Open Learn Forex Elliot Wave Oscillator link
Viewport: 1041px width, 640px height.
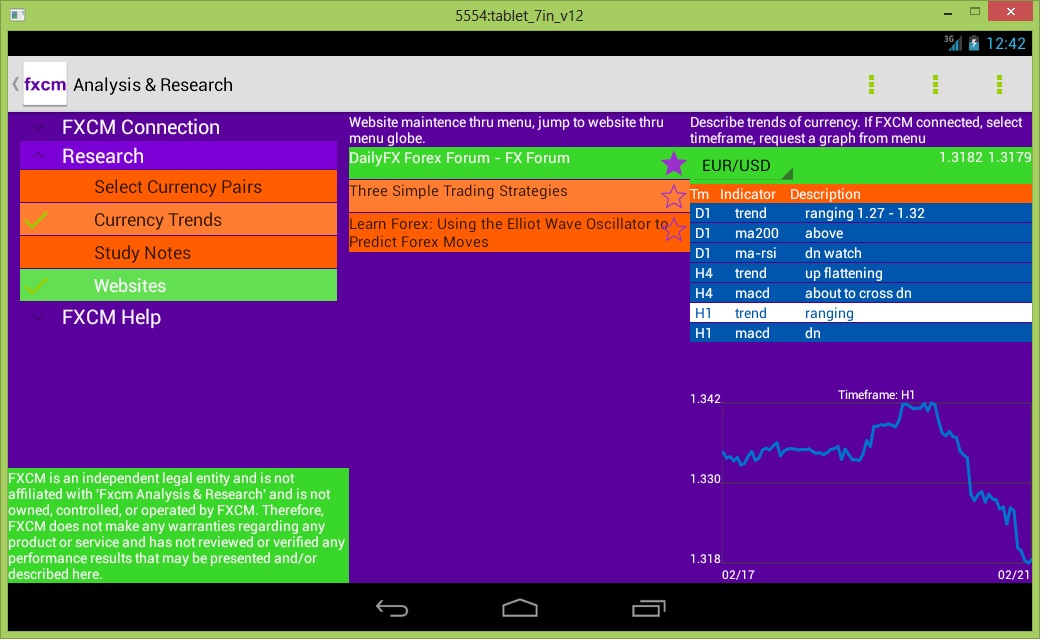[x=509, y=232]
